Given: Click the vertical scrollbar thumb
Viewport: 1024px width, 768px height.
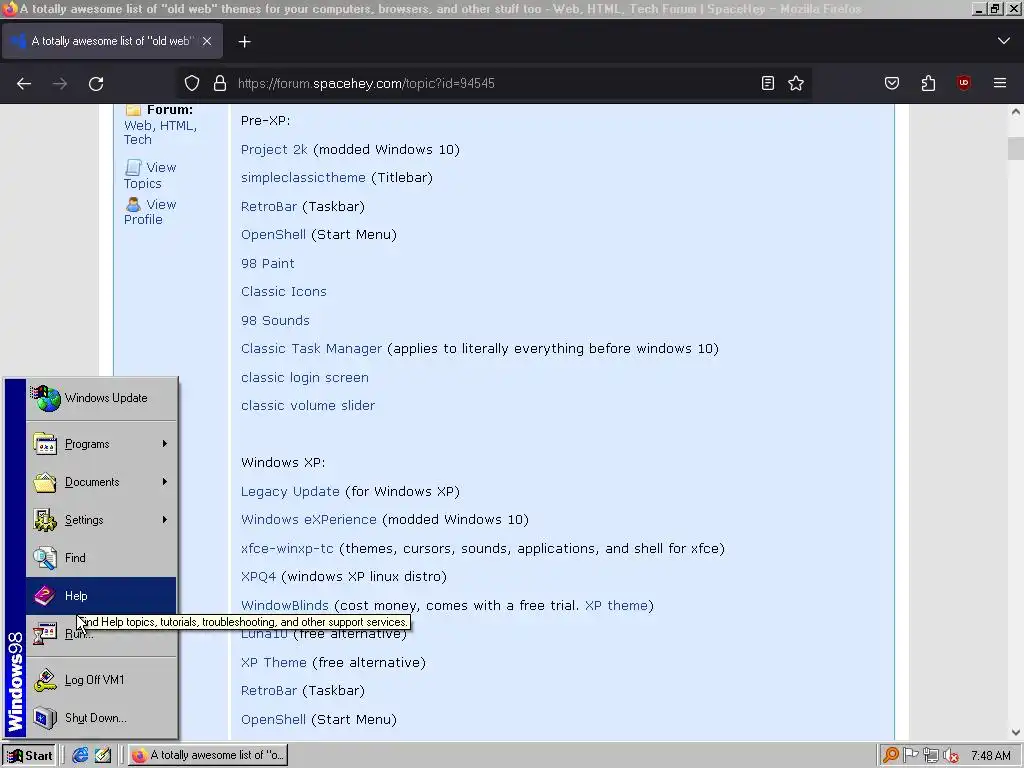Looking at the screenshot, I should click(x=1016, y=148).
